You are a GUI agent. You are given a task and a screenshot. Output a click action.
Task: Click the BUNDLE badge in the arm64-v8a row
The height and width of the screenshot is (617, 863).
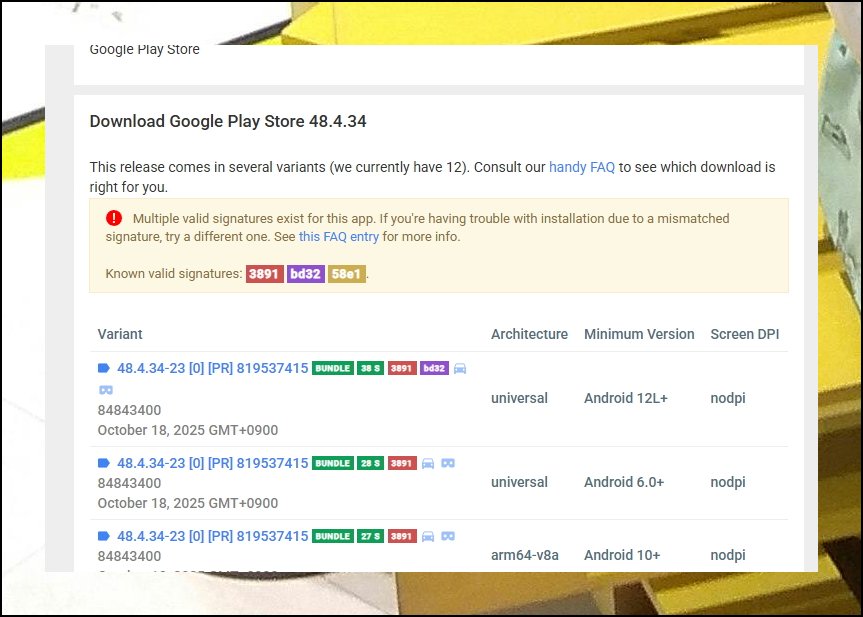(x=332, y=536)
